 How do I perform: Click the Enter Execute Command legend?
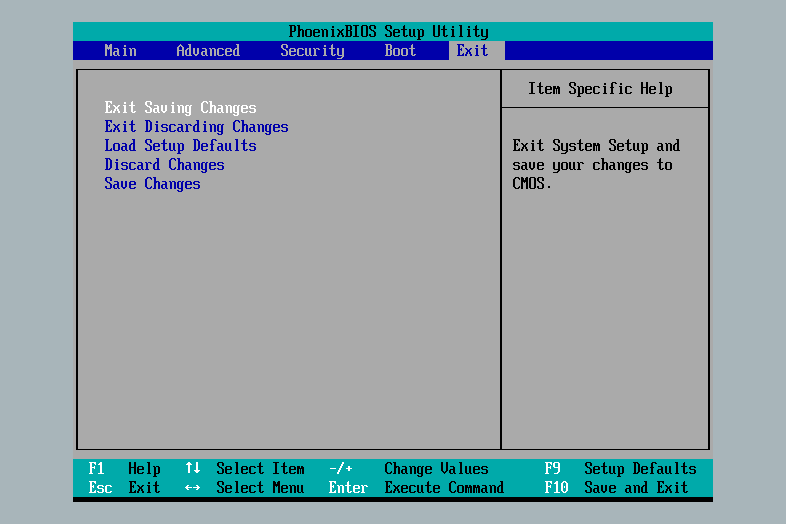tap(416, 488)
